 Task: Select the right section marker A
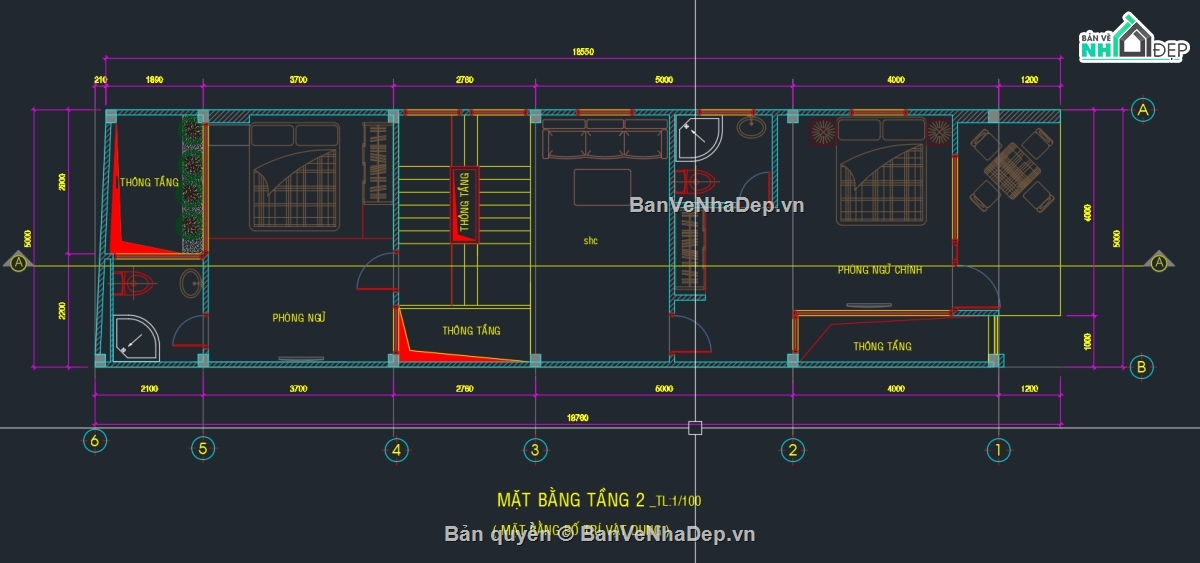tap(1159, 262)
